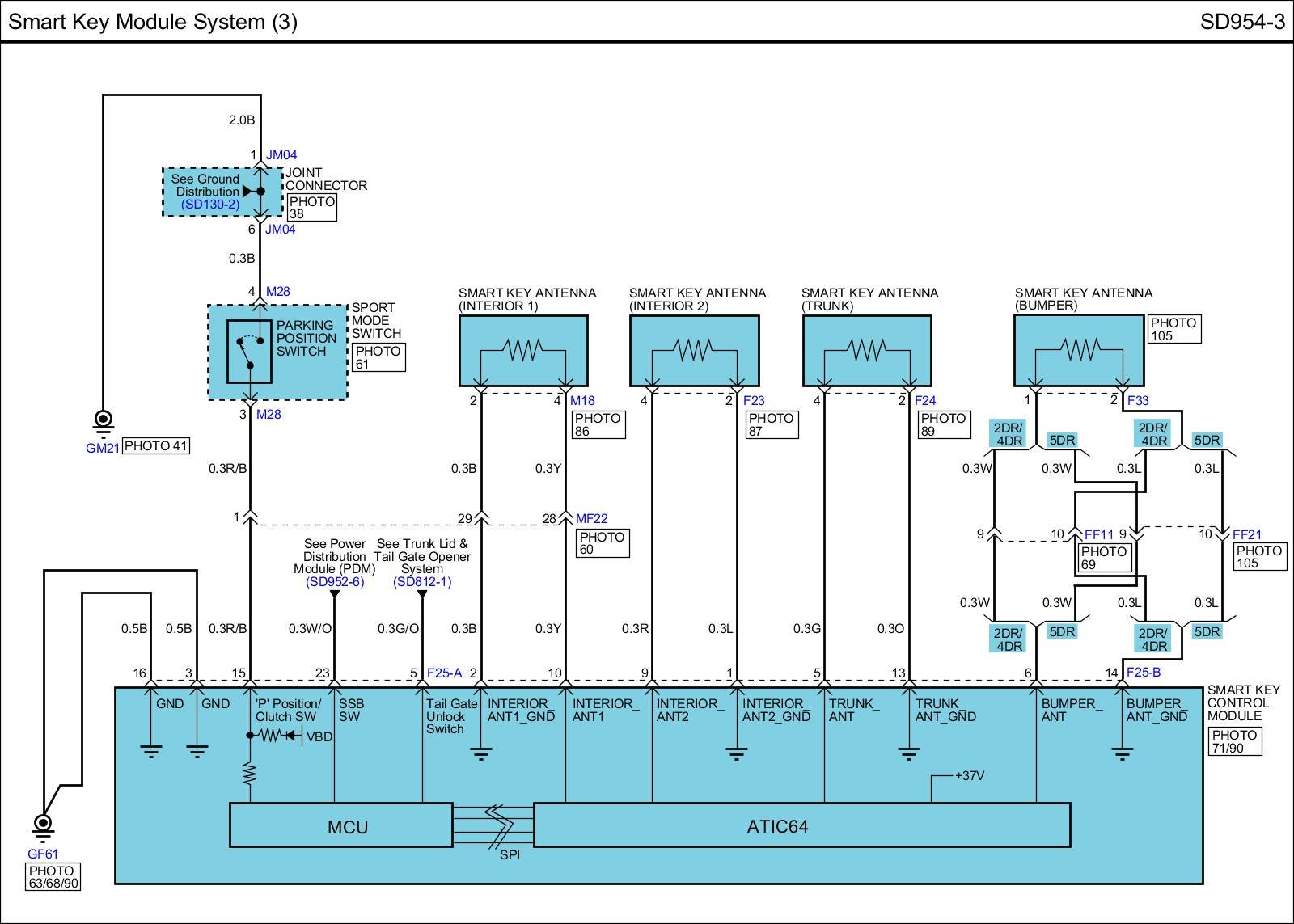Image resolution: width=1294 pixels, height=924 pixels.
Task: Click the Interior 1 antenna coil symbol
Action: click(x=522, y=350)
